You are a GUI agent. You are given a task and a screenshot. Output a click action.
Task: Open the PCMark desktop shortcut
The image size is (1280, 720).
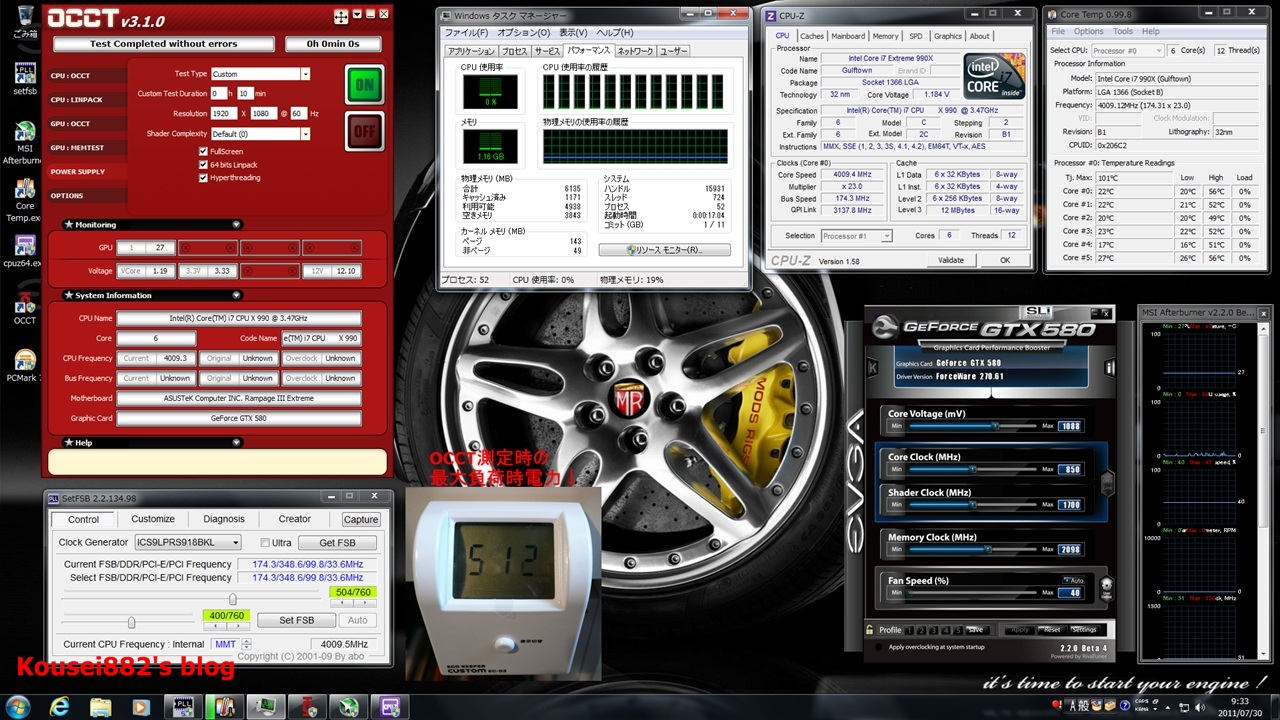(25, 365)
